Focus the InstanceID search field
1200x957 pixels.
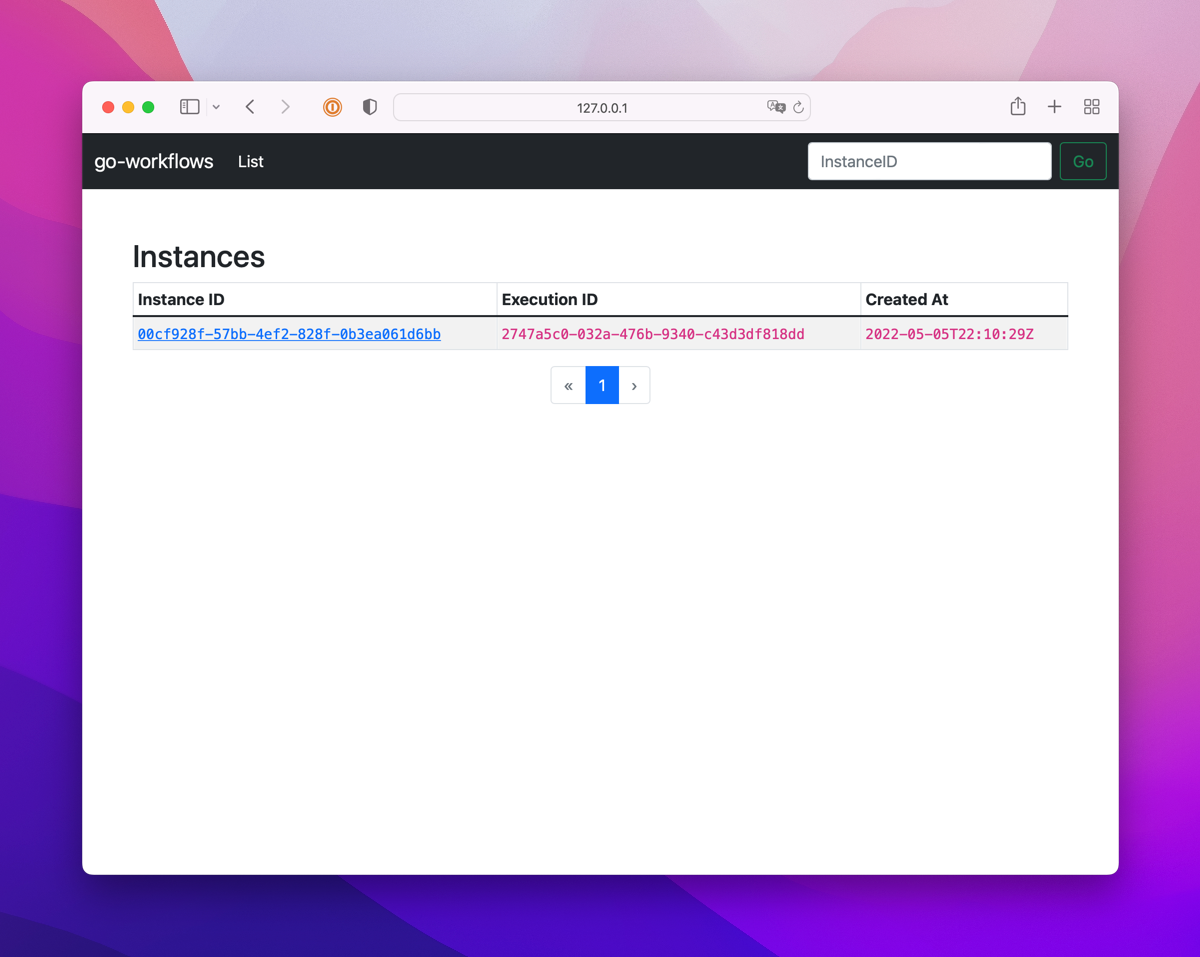click(930, 161)
